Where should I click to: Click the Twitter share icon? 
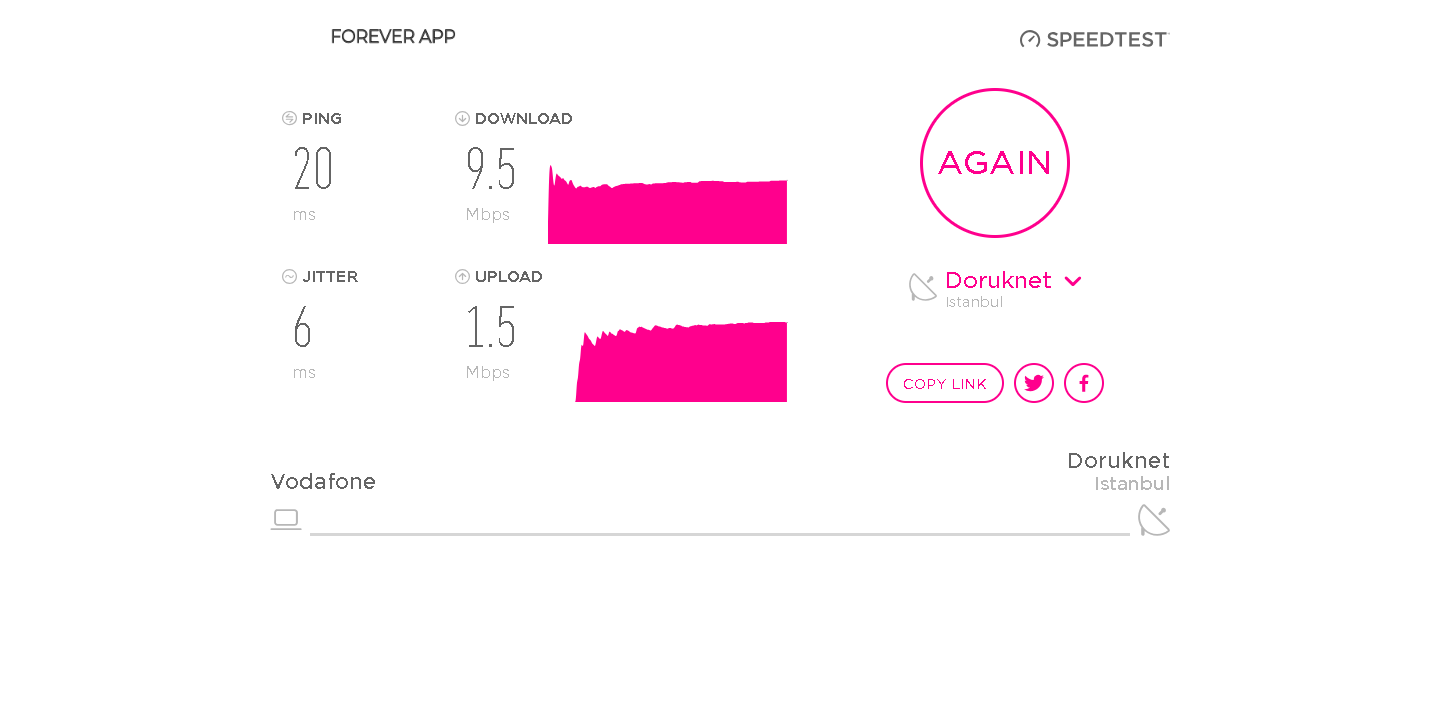(1034, 383)
